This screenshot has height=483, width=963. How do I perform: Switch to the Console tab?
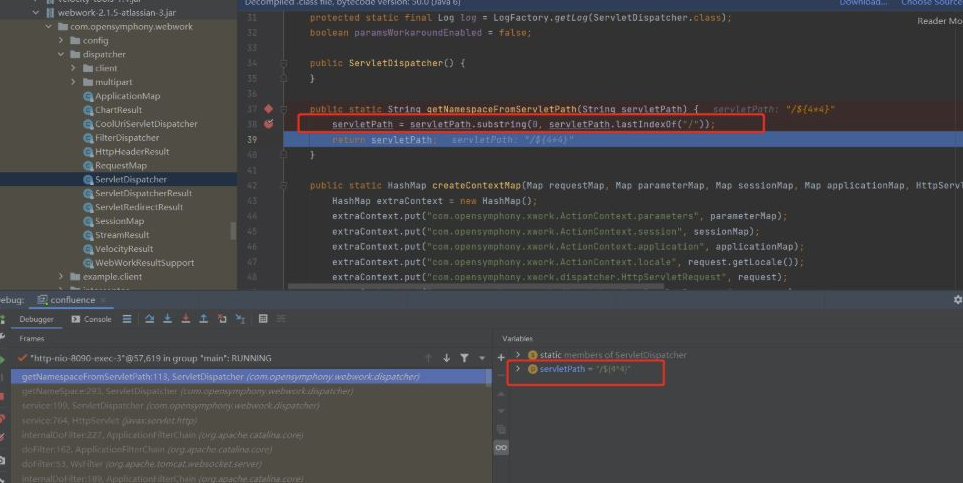[91, 319]
